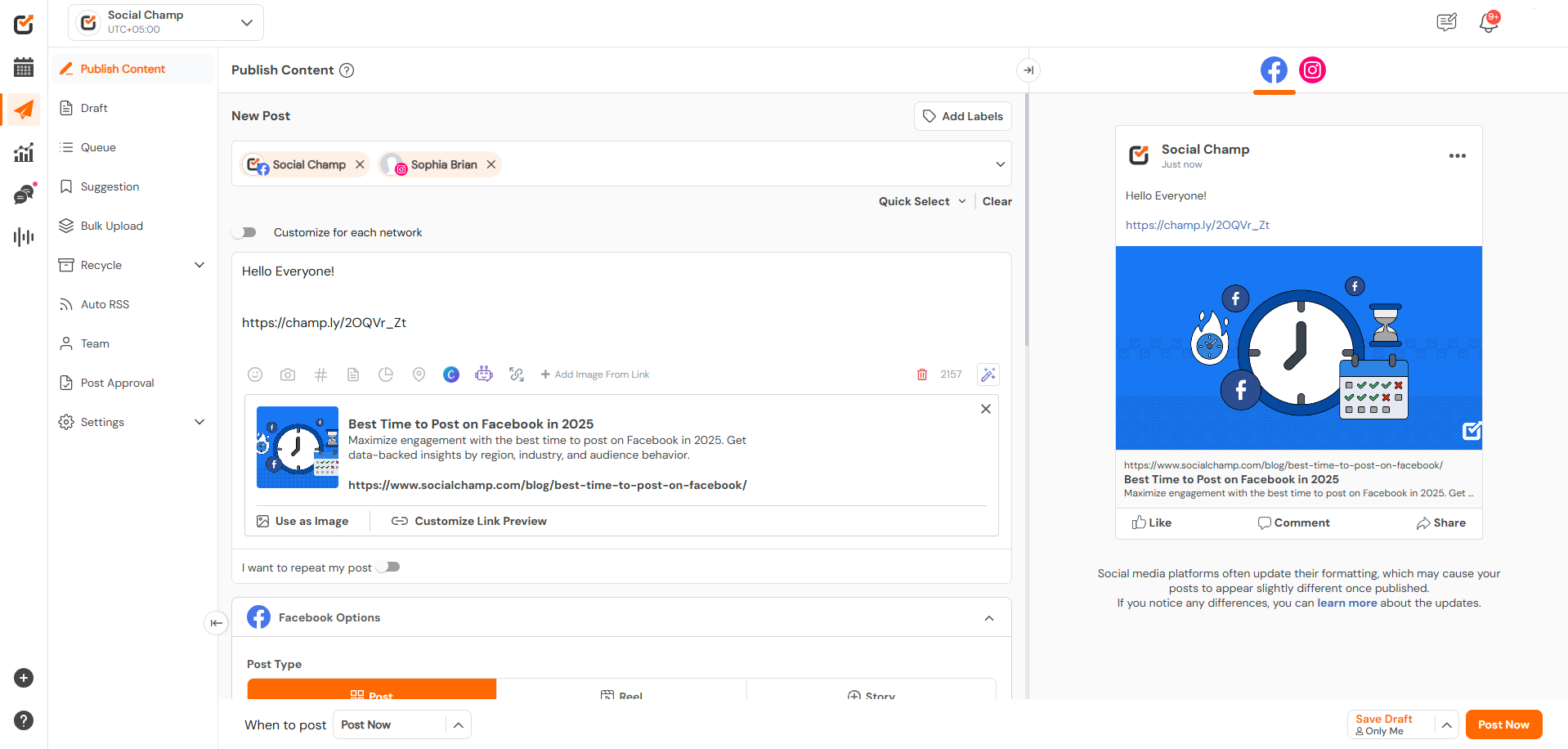Expand the accounts selector chevron

click(1000, 164)
